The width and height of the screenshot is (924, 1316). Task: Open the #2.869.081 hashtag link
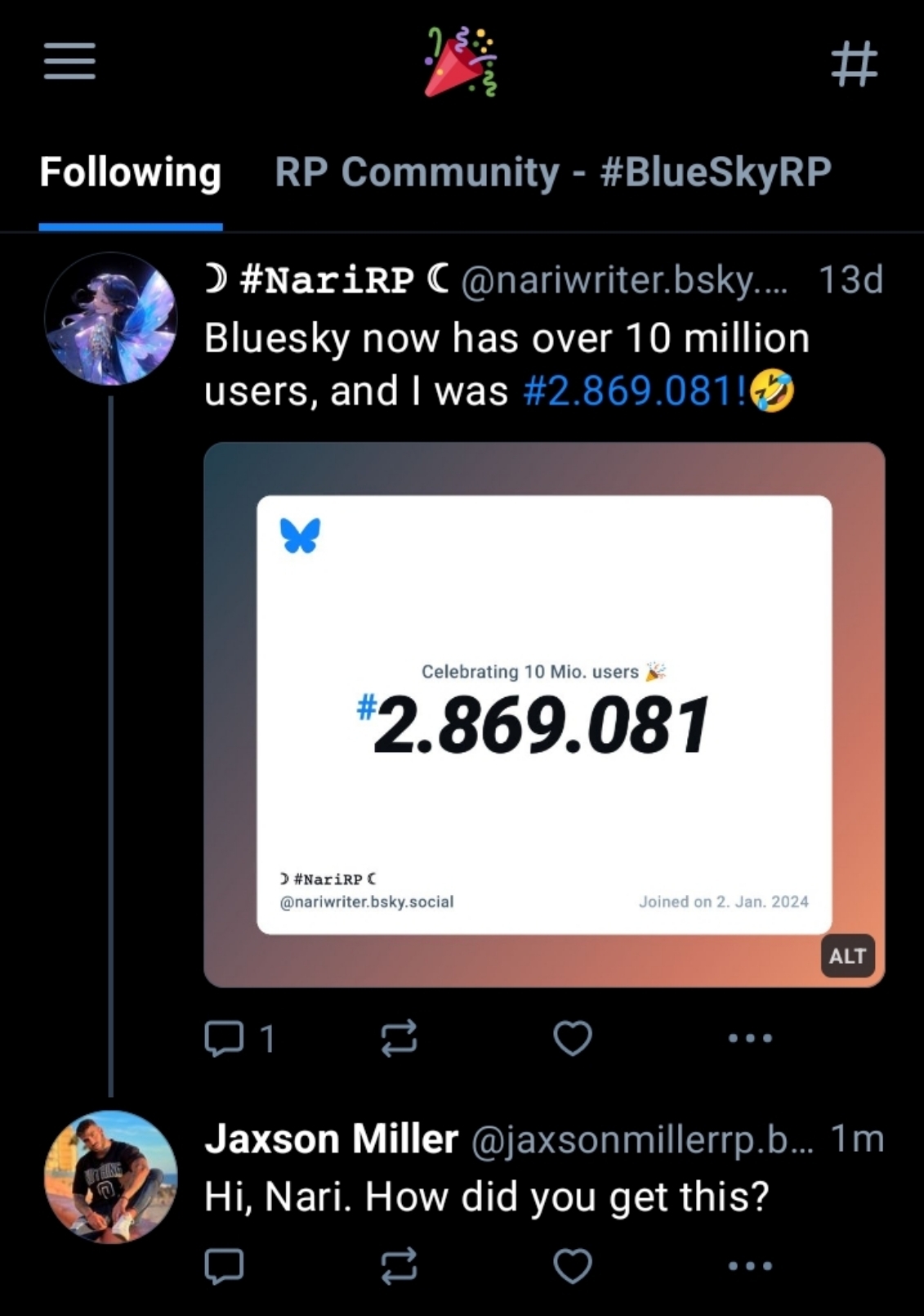(x=634, y=391)
